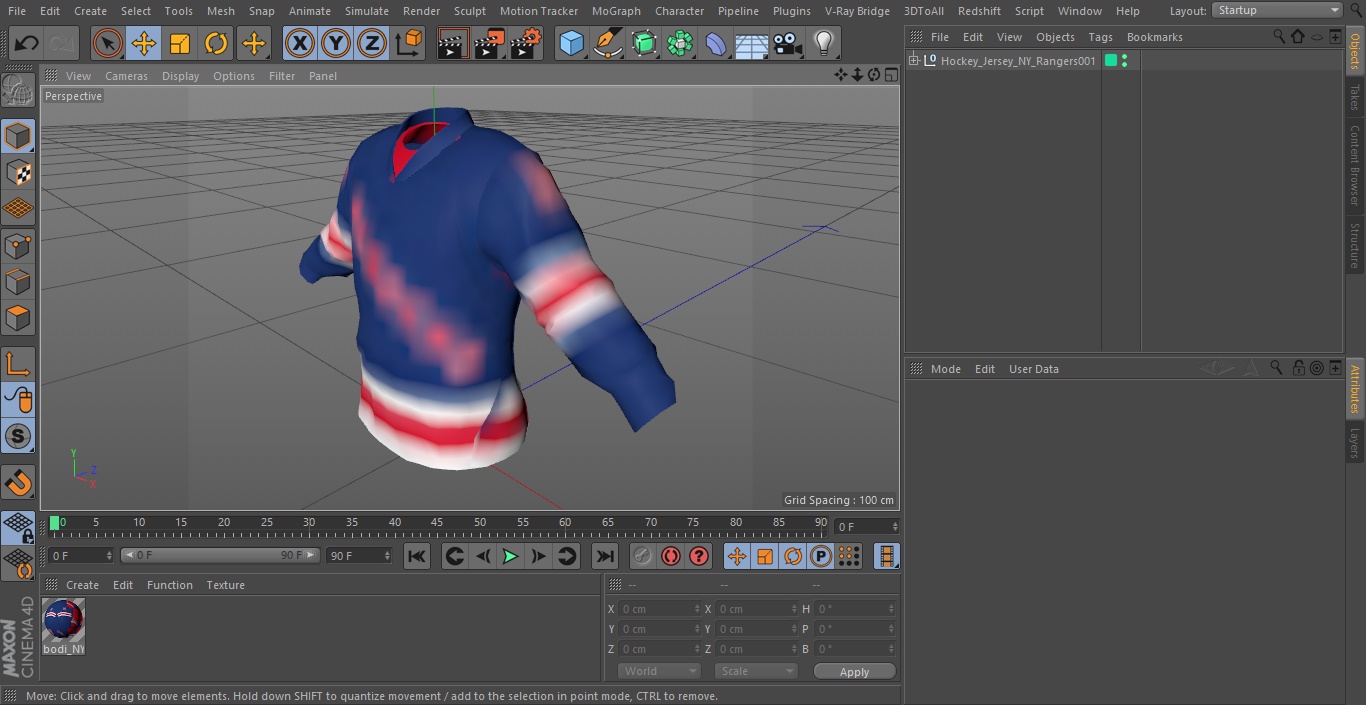The width and height of the screenshot is (1366, 705).
Task: Switch to Texture mode
Action: click(18, 172)
